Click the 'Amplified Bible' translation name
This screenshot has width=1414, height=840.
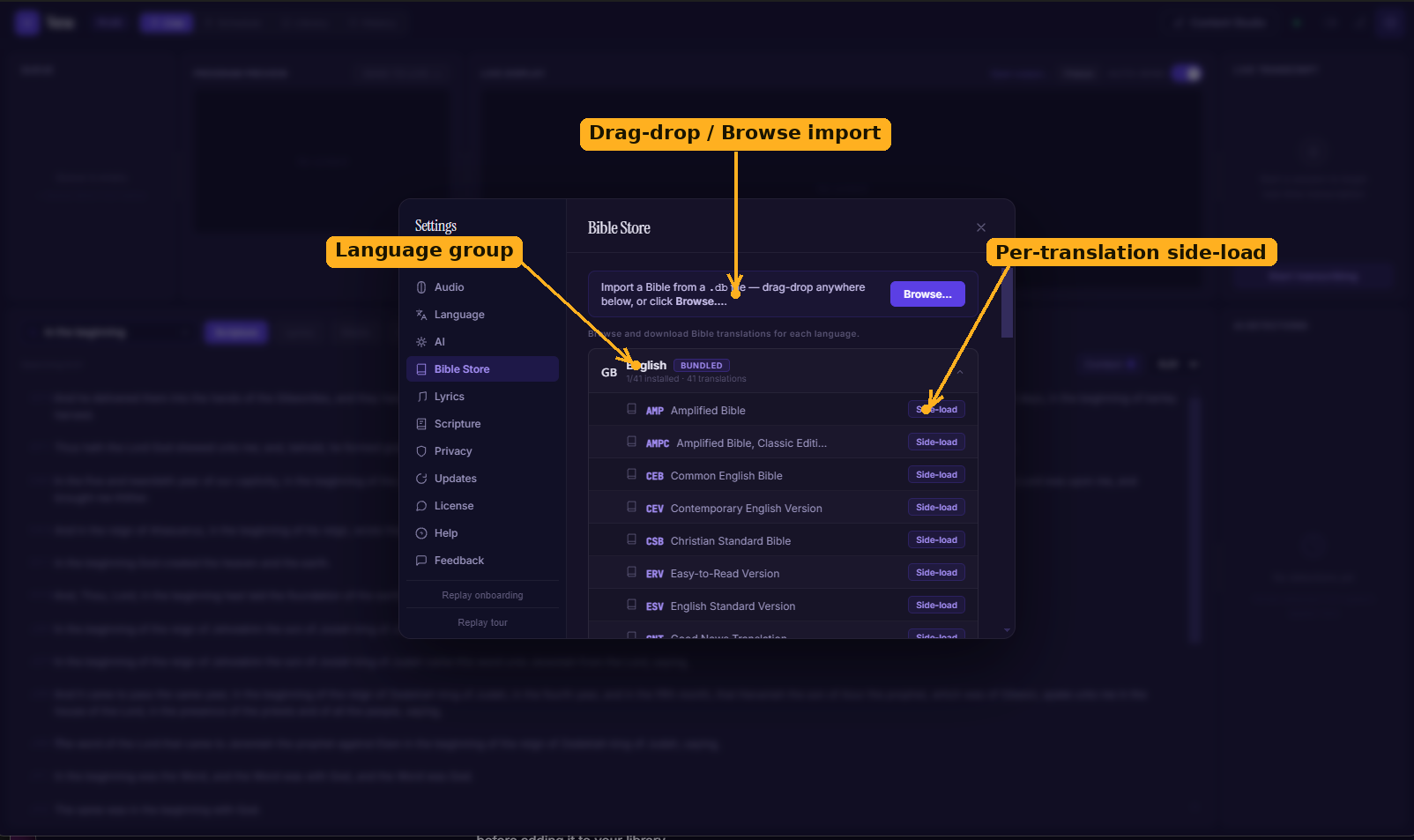[x=708, y=411]
